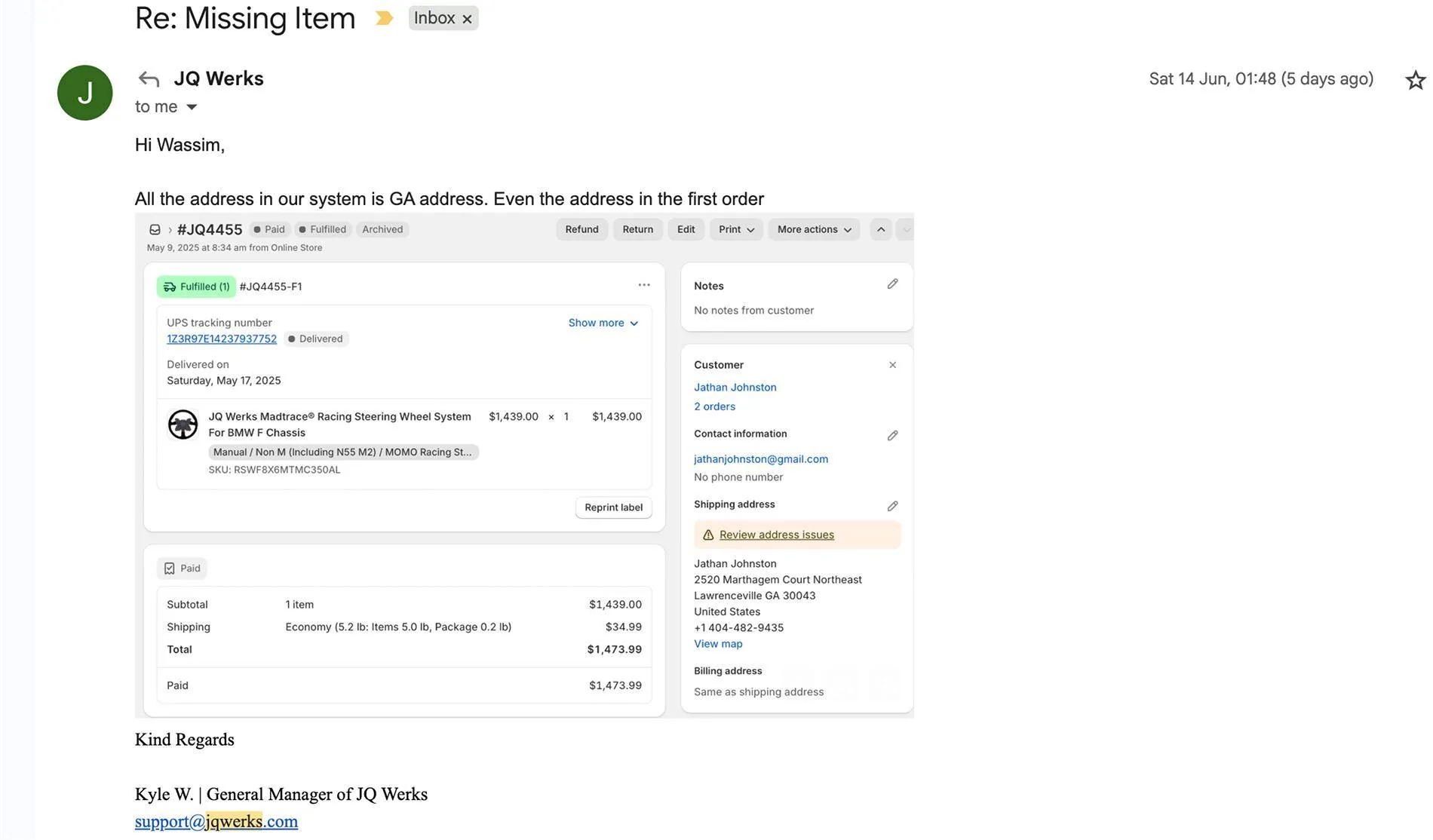Click the product variant tag 'Manual / Non M'
1433x840 pixels.
point(343,452)
